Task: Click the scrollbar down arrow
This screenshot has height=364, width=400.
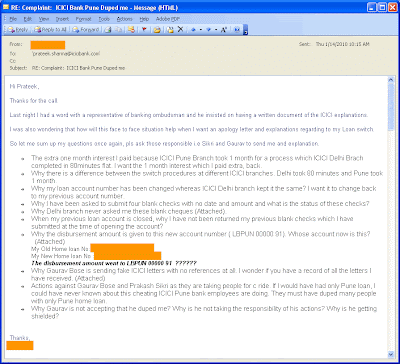Action: click(x=391, y=354)
